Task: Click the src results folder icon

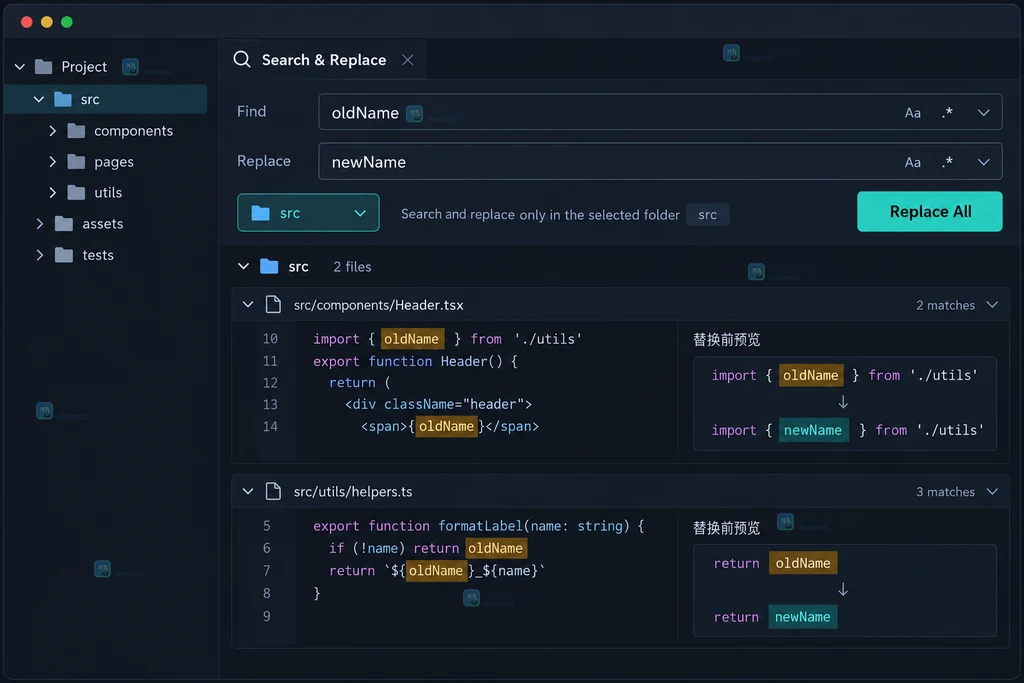Action: pos(269,266)
